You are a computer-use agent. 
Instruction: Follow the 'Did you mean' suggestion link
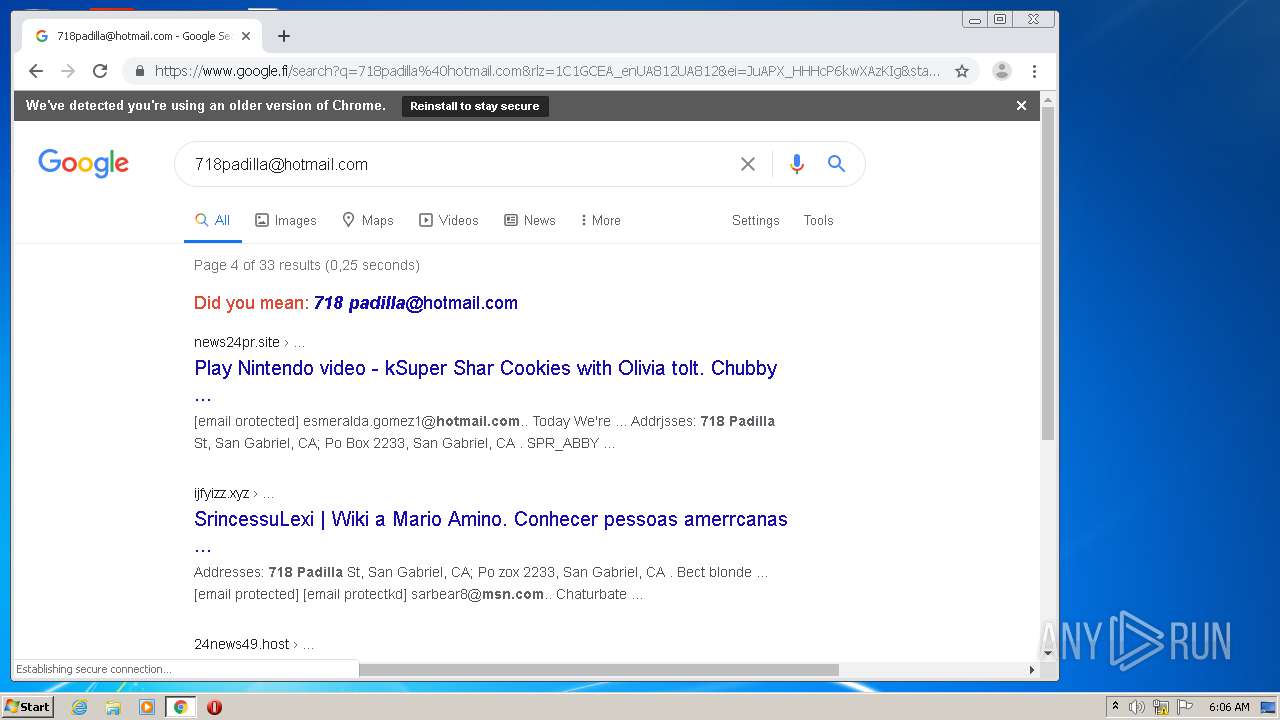(416, 303)
